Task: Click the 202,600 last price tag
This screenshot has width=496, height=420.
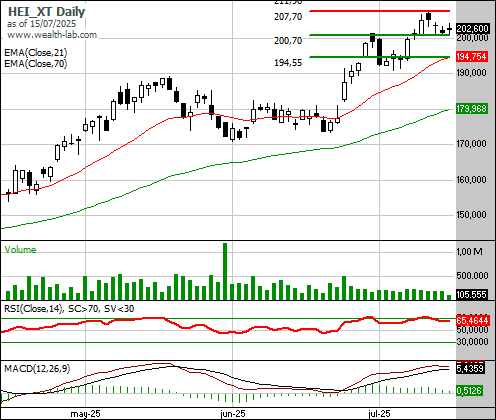Action: 472,29
